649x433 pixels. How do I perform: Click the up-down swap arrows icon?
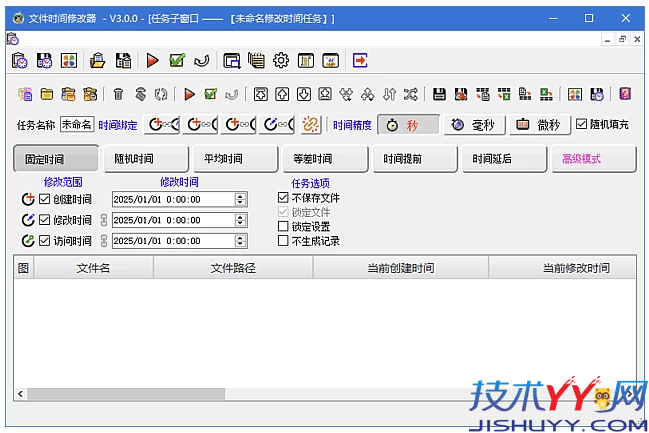pyautogui.click(x=389, y=94)
